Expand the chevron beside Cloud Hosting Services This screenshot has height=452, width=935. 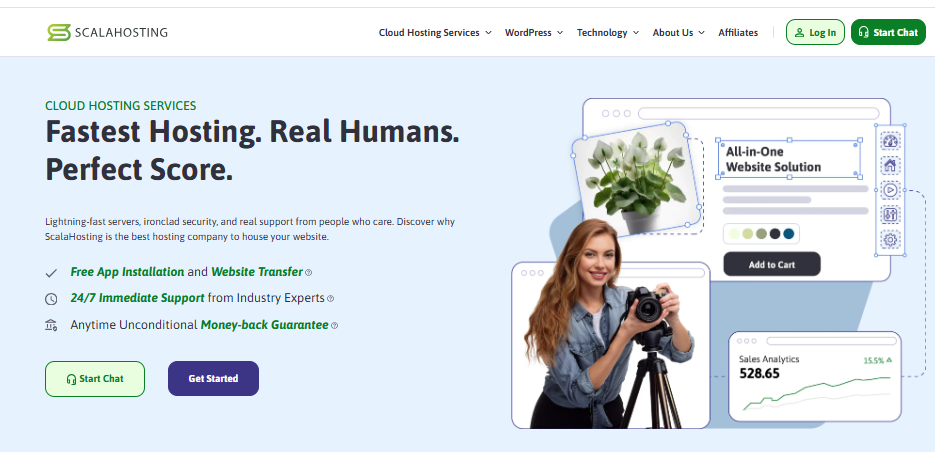(x=488, y=33)
